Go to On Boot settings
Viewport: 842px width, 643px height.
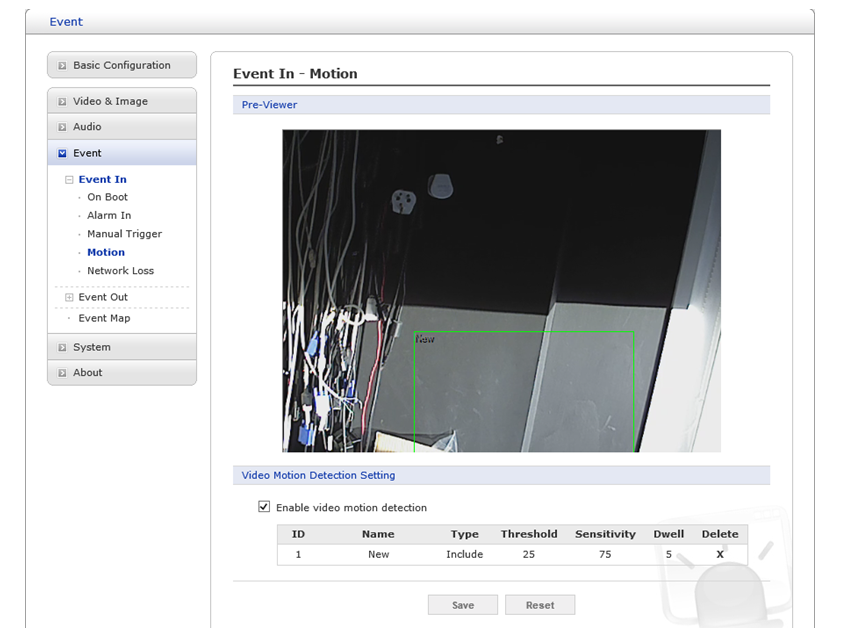coord(107,197)
